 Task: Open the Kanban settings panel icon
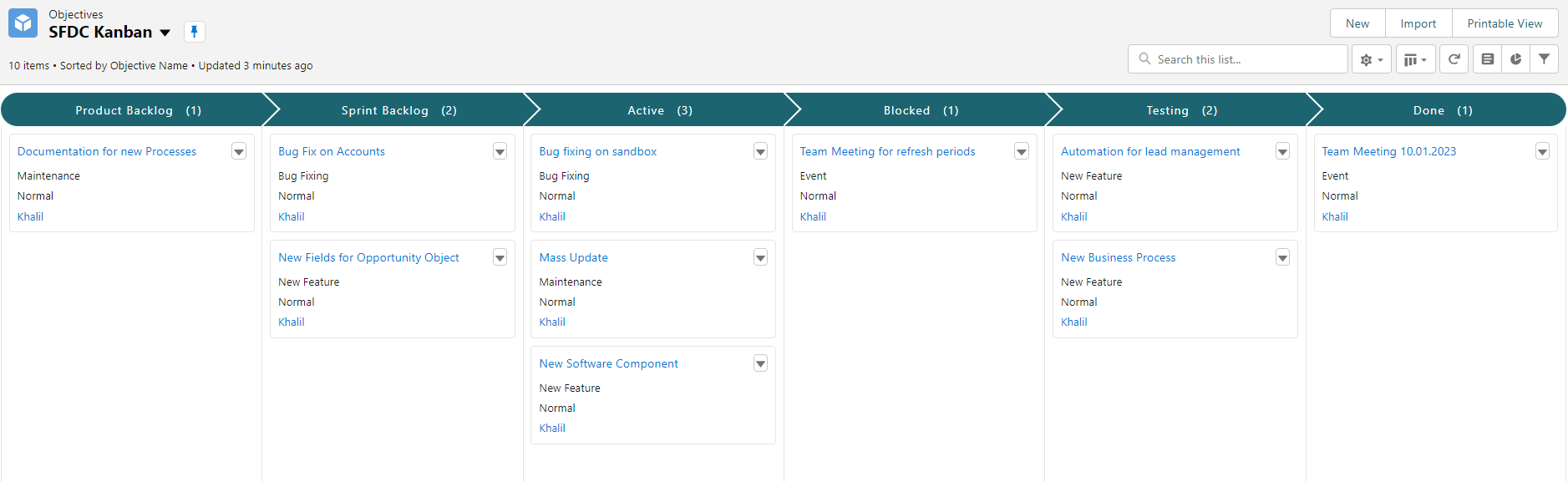point(1487,59)
